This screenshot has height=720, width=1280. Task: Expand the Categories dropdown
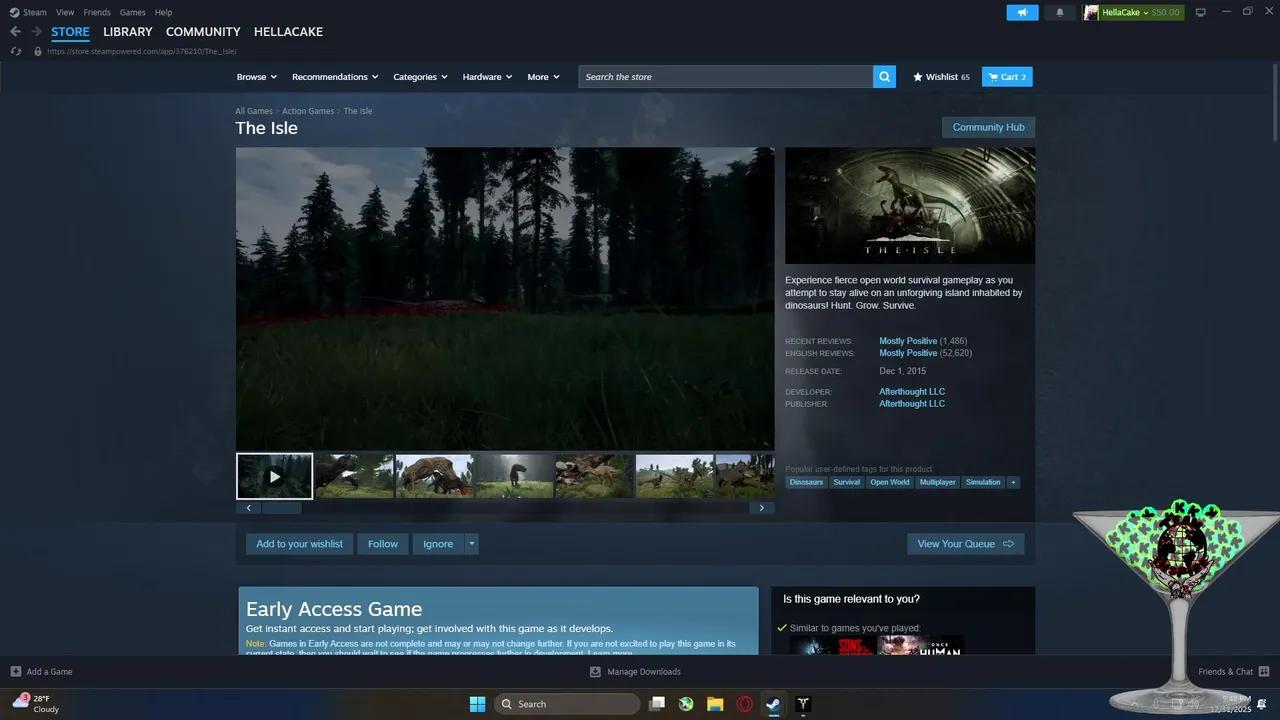click(420, 77)
